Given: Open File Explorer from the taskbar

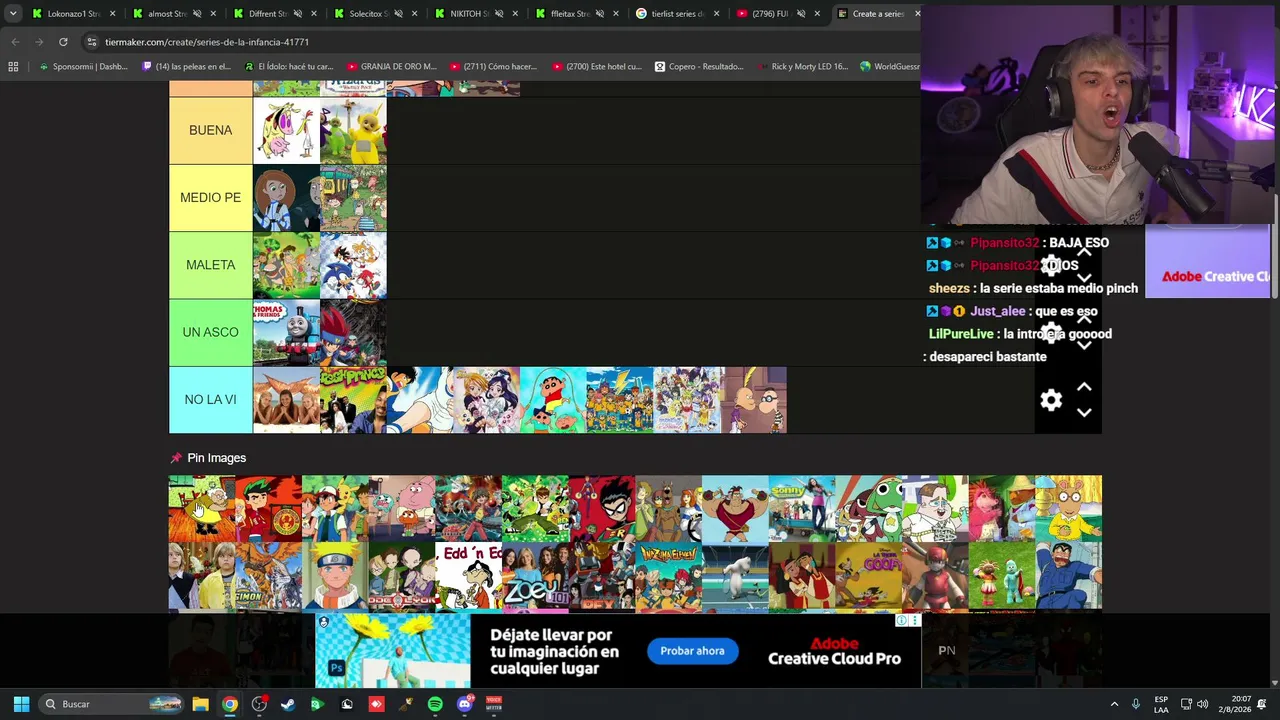Looking at the screenshot, I should pos(200,704).
